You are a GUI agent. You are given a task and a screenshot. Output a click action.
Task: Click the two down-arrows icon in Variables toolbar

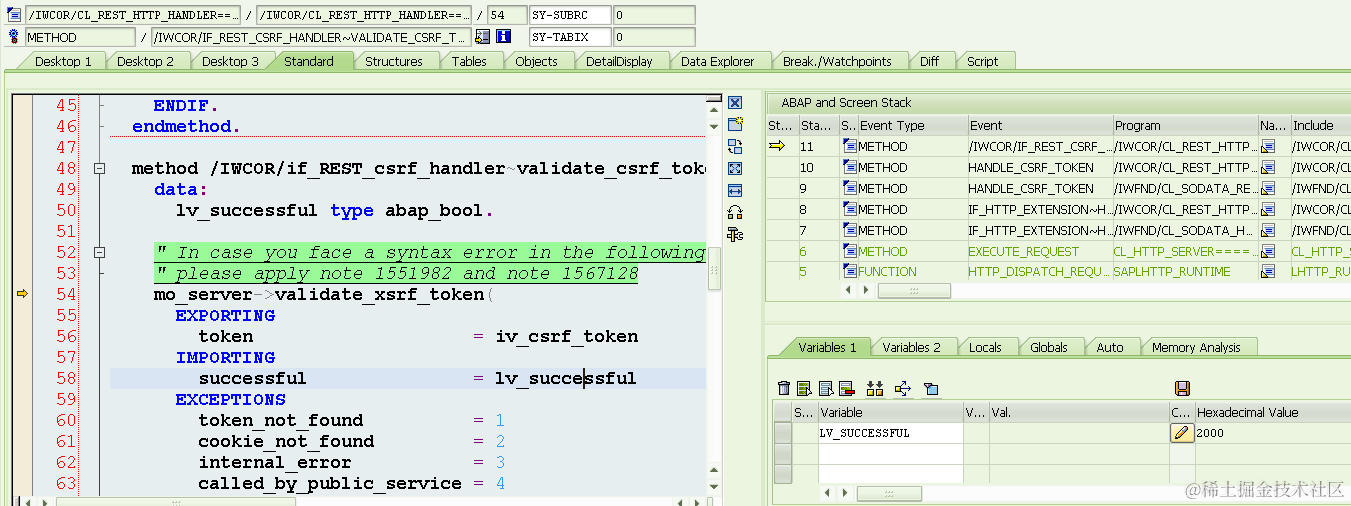[x=875, y=388]
